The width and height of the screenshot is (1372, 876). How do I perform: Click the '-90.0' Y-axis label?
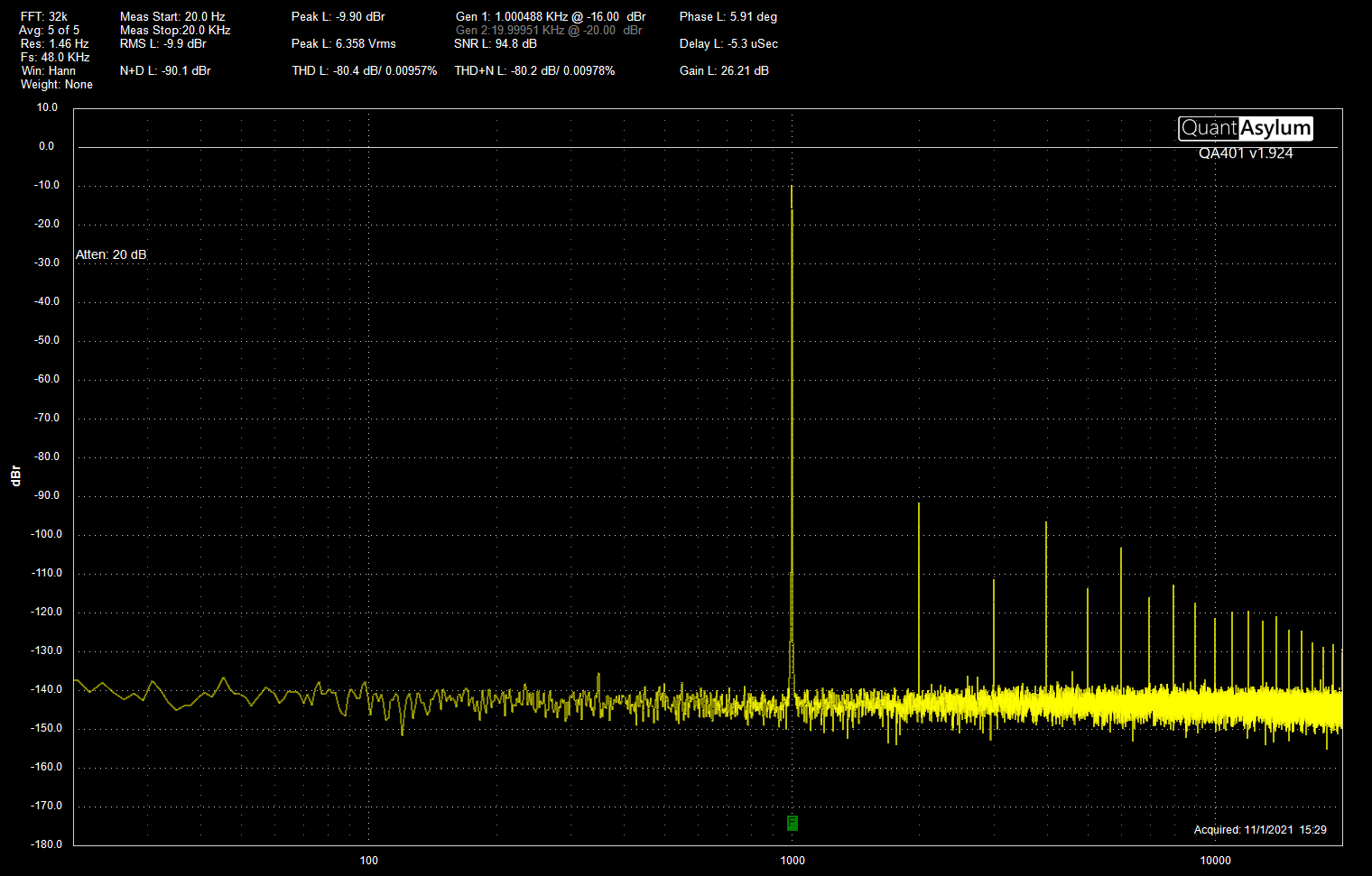47,495
